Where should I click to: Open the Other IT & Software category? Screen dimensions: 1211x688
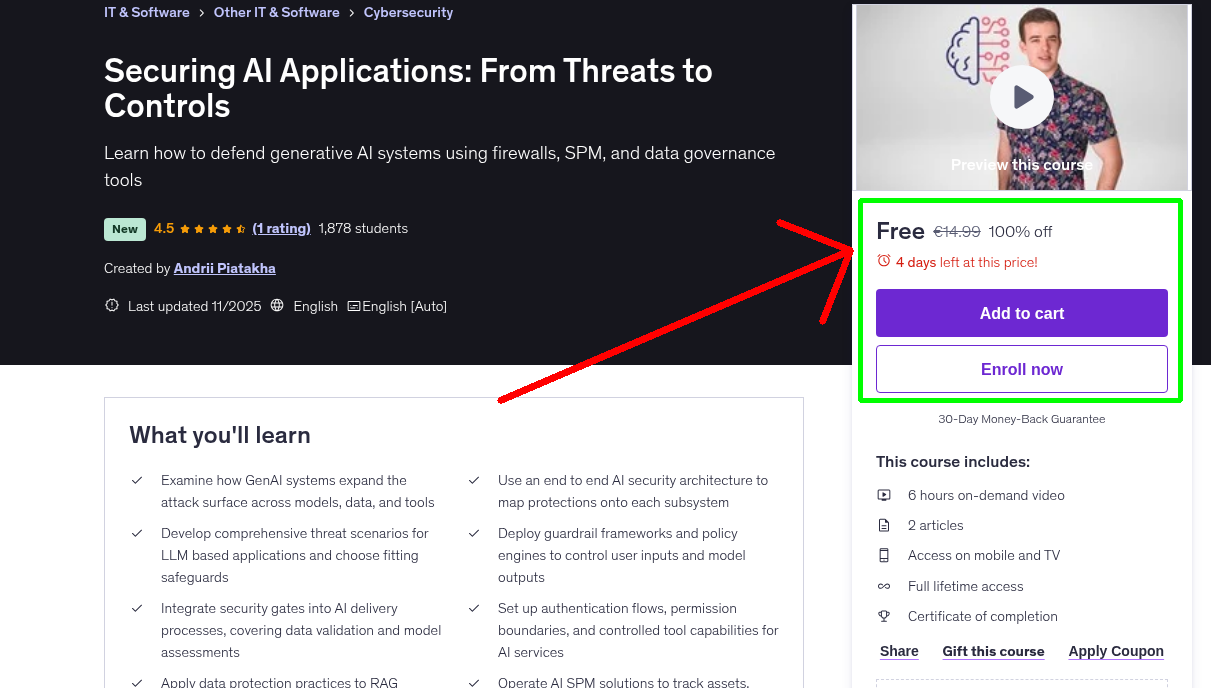click(276, 12)
